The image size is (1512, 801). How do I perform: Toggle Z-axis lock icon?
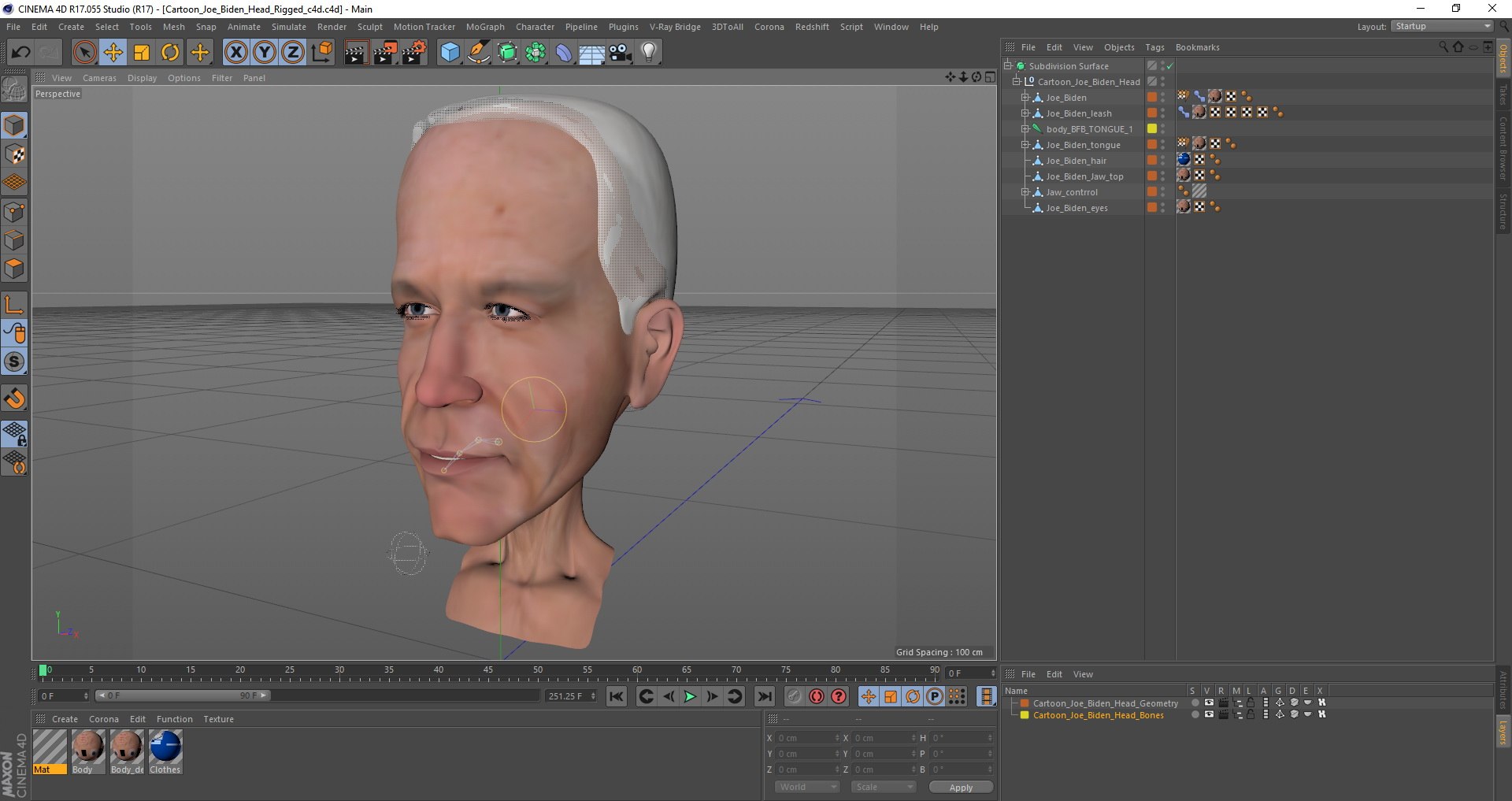(293, 53)
